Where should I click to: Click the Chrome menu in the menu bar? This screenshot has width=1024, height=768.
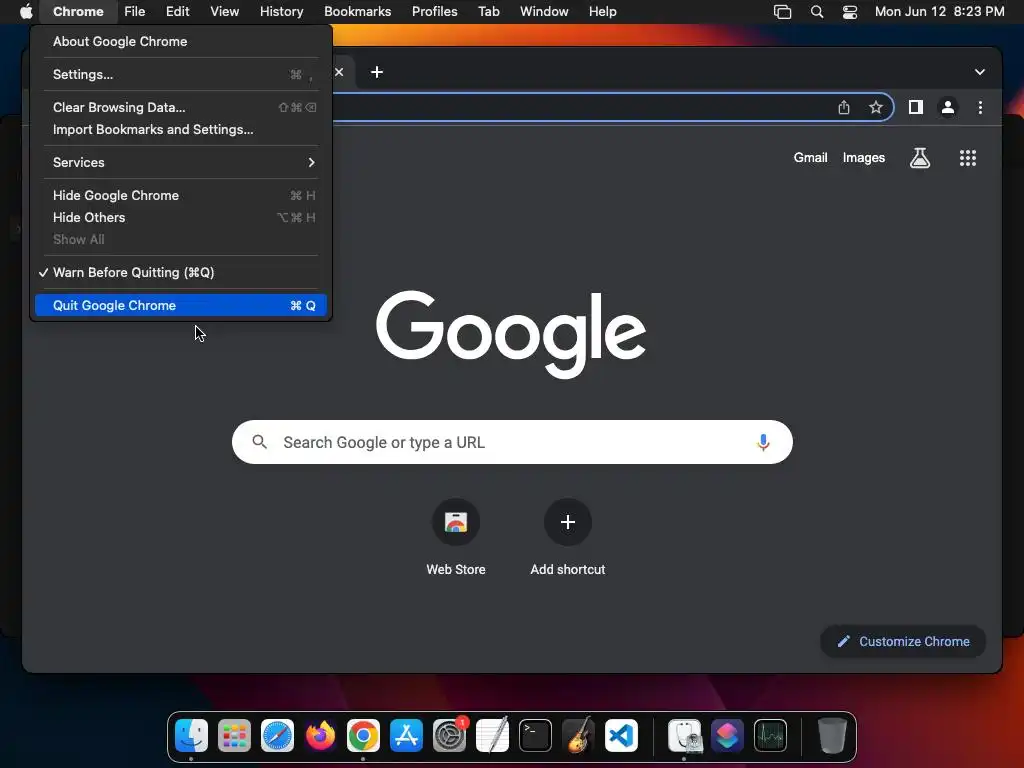pyautogui.click(x=78, y=11)
